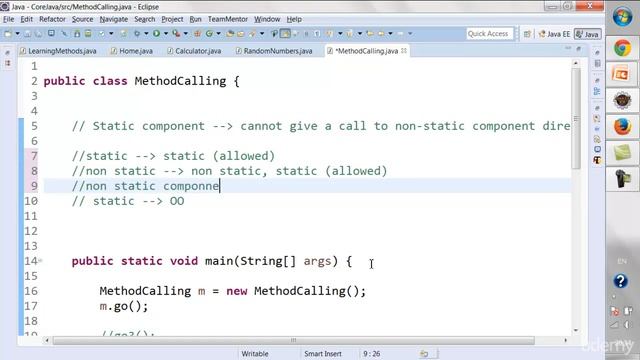This screenshot has height=360, width=640.
Task: Click the 'Writable' status bar entry
Action: (255, 354)
